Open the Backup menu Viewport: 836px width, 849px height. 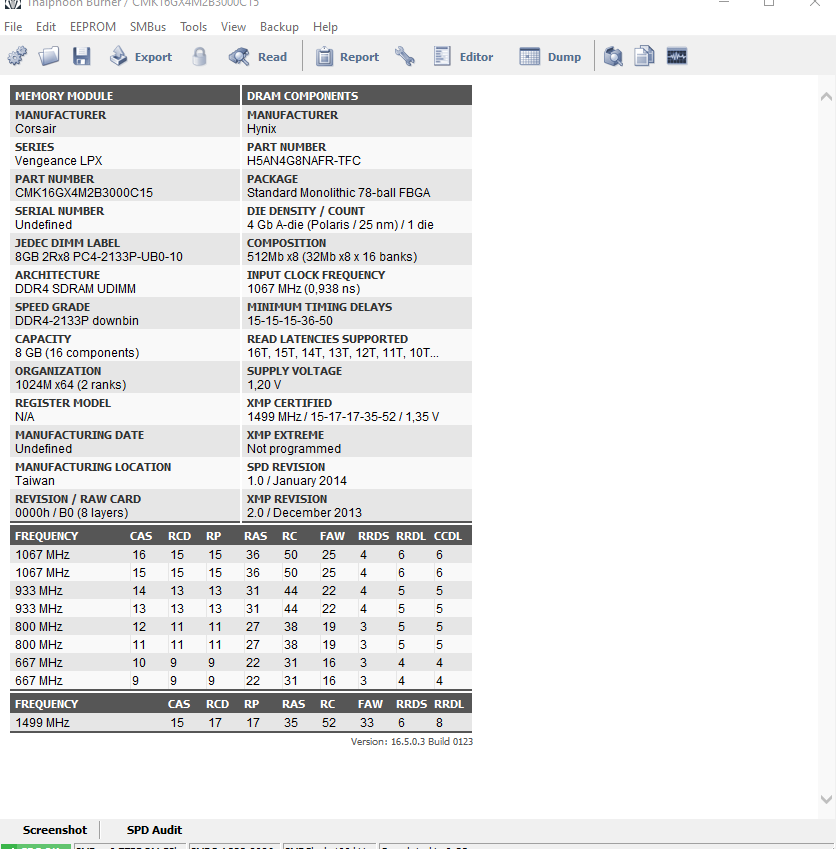coord(279,27)
